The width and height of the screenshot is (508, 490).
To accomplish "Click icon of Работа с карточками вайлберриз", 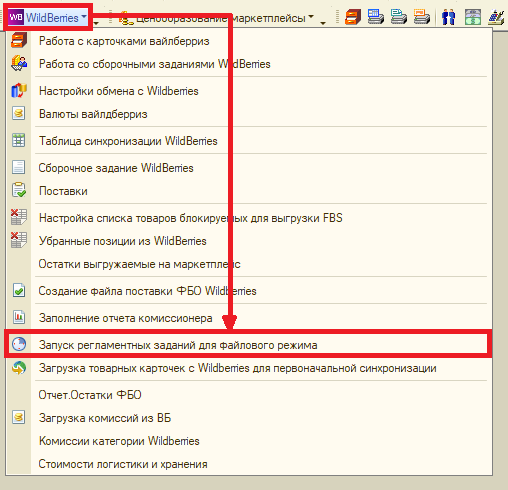I will pos(19,41).
